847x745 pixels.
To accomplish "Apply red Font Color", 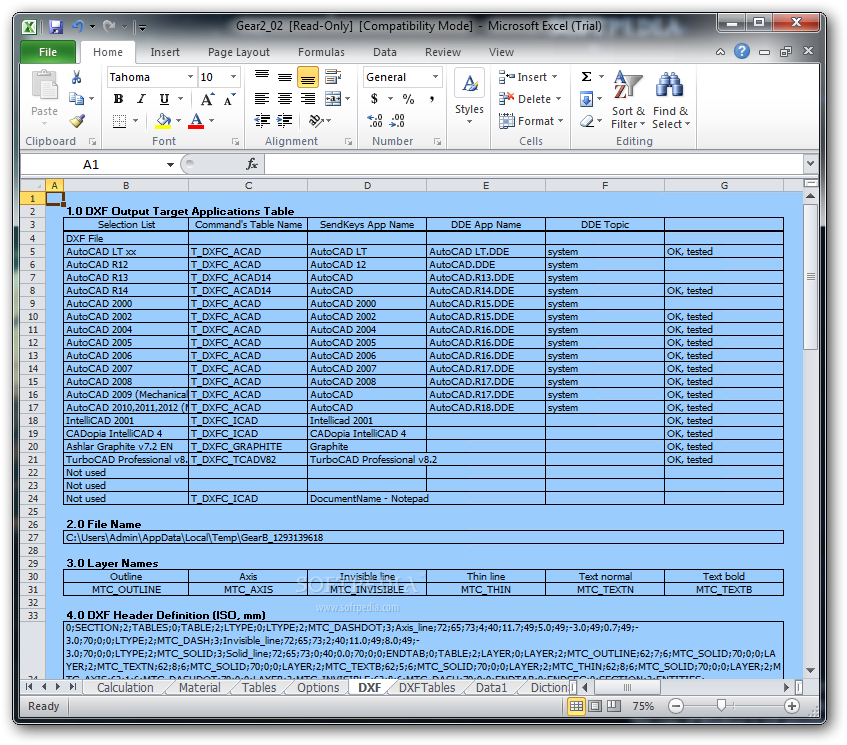I will coord(196,120).
